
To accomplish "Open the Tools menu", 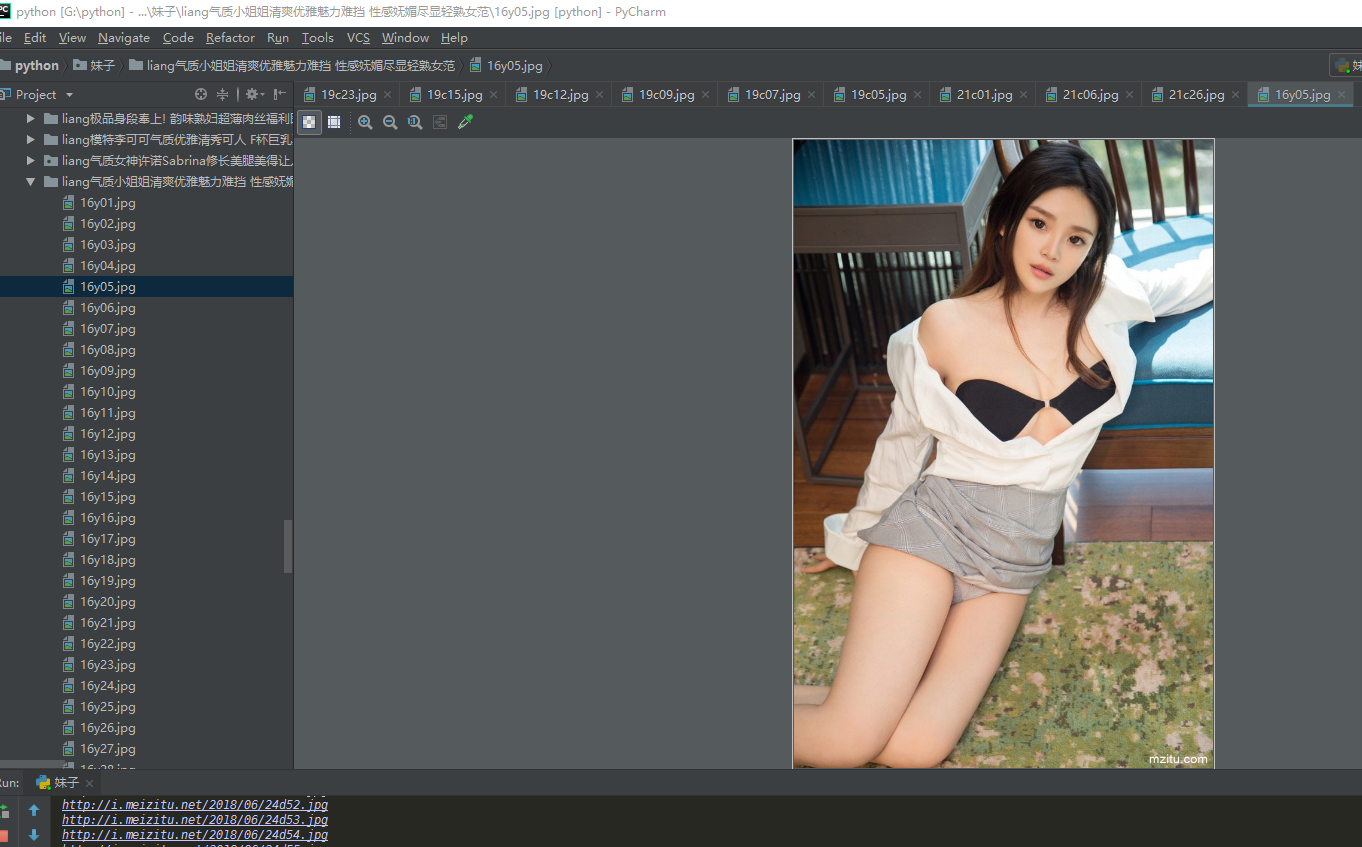I will [318, 38].
